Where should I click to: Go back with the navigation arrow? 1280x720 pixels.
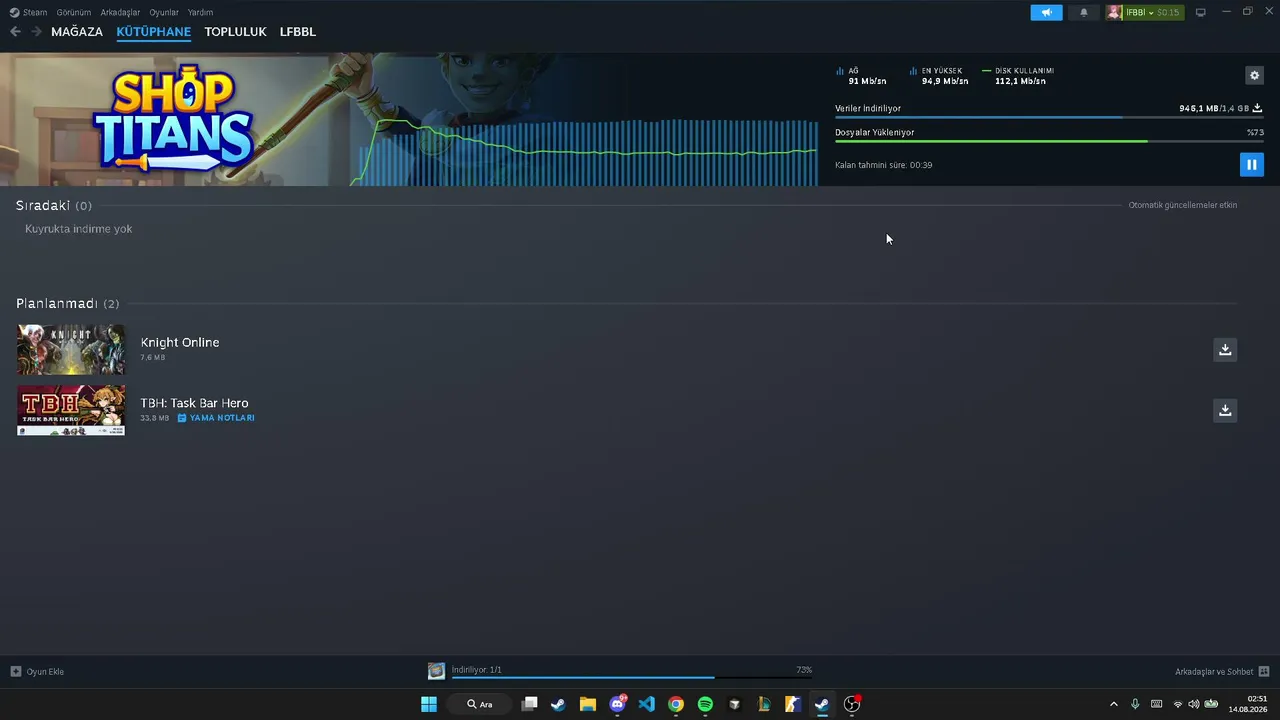[x=15, y=32]
